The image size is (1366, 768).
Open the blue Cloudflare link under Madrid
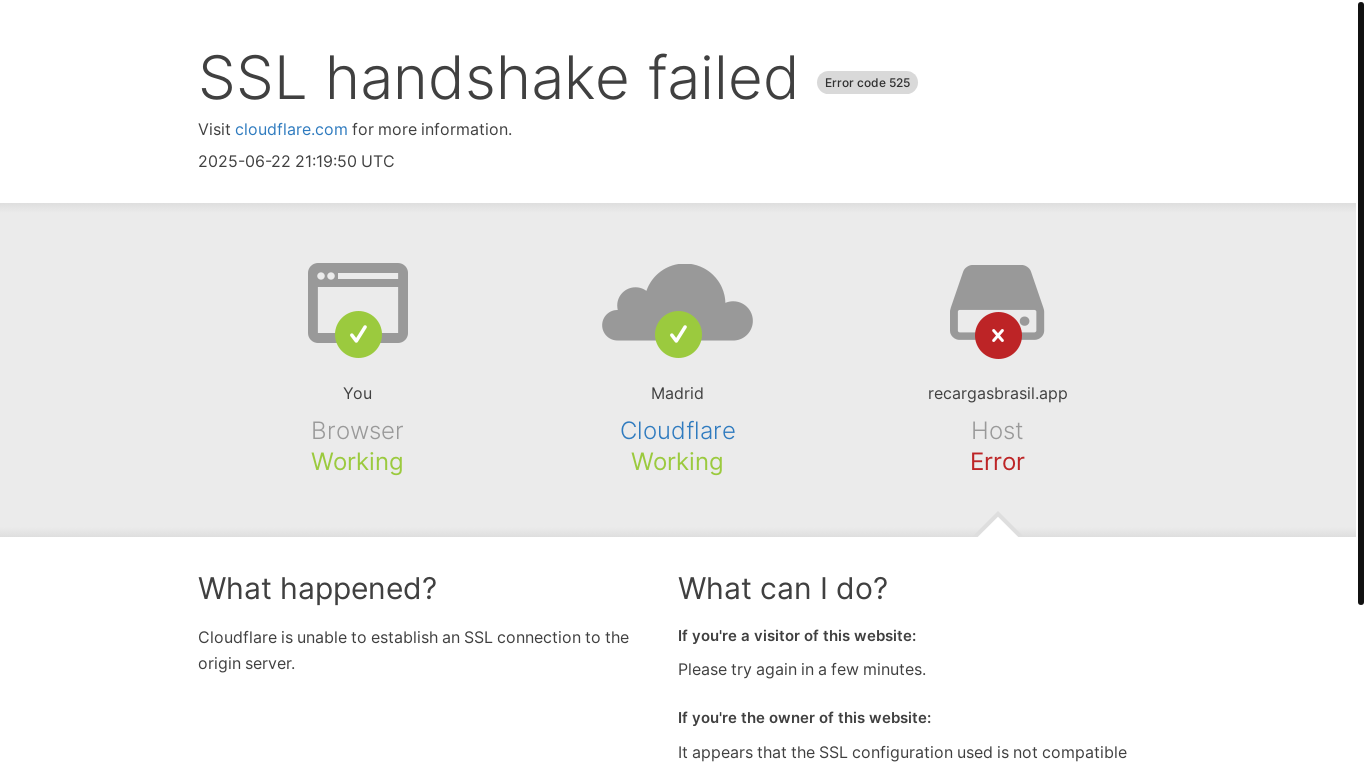click(677, 430)
